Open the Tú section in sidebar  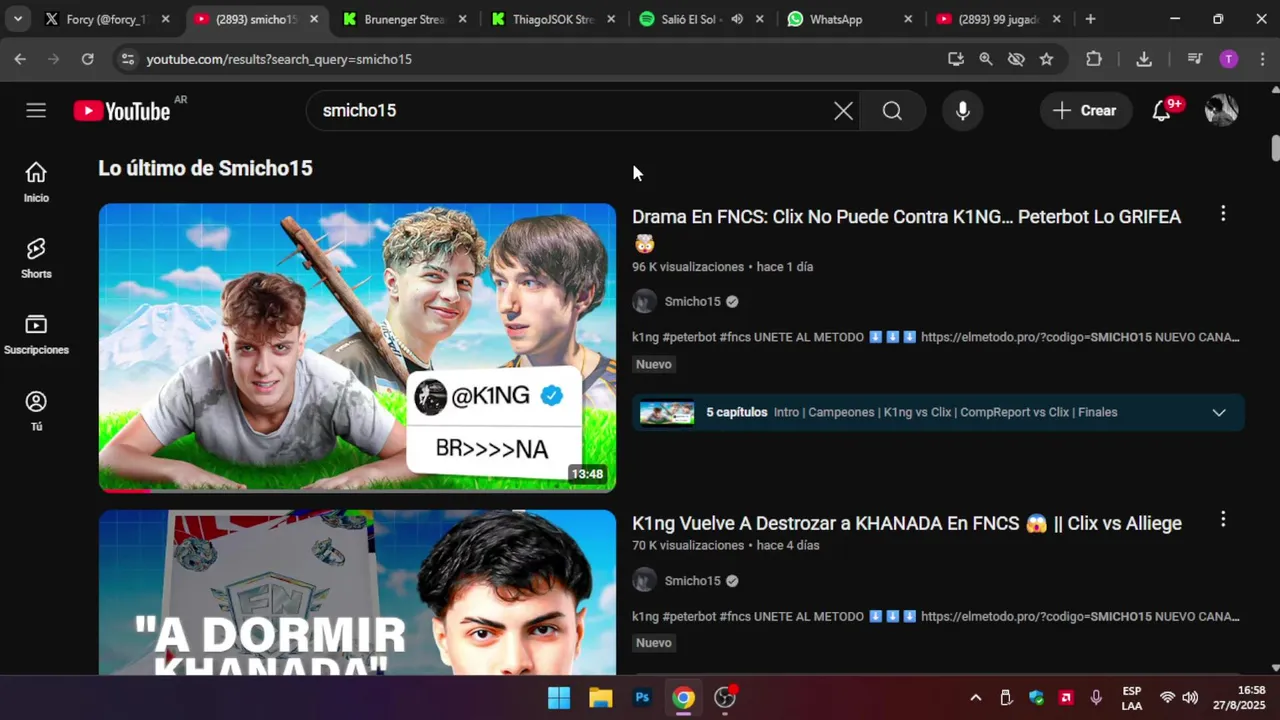point(36,411)
